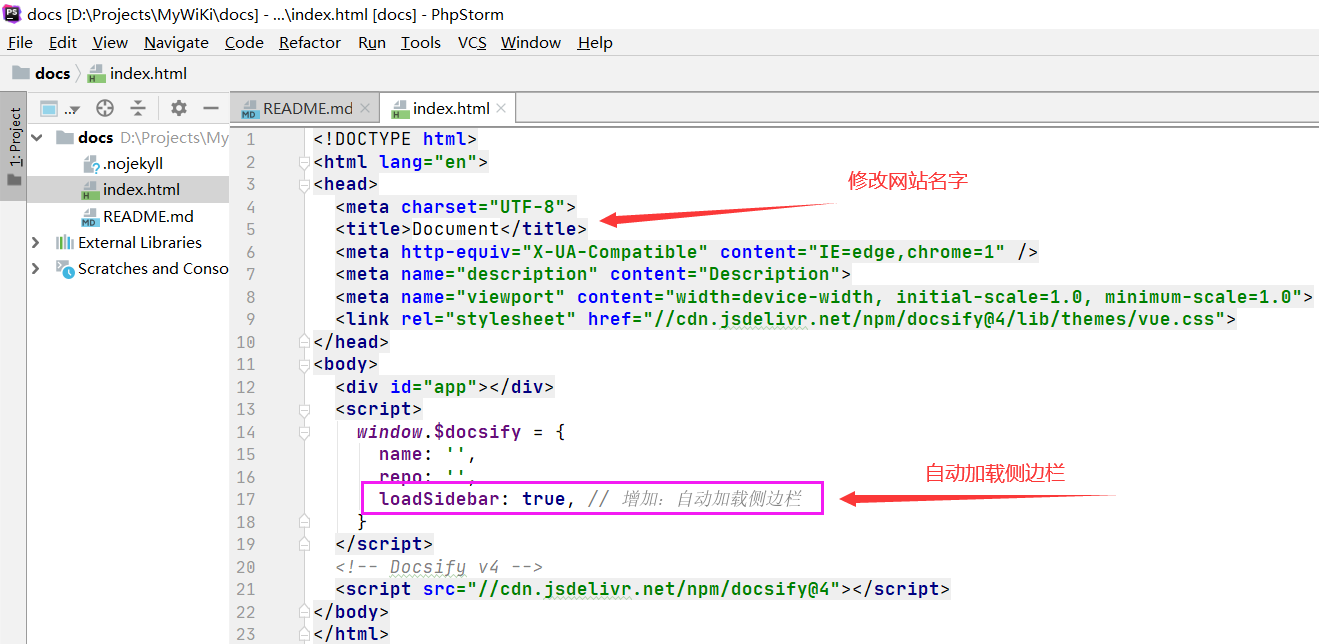1319x644 pixels.
Task: Expand Scratches and Consoles in the tree
Action: pyautogui.click(x=37, y=268)
